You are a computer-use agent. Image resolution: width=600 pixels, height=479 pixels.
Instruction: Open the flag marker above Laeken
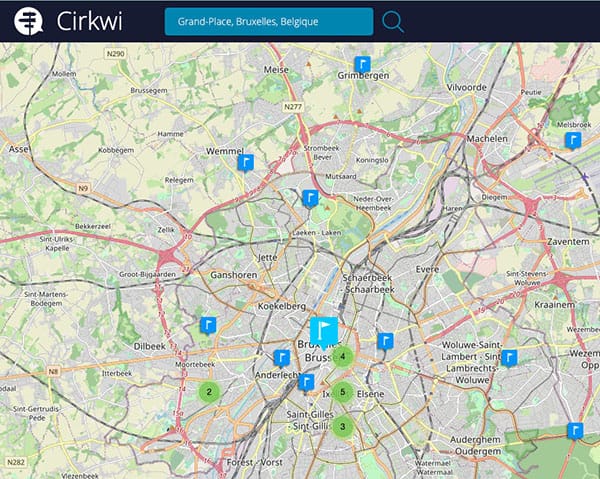click(310, 198)
